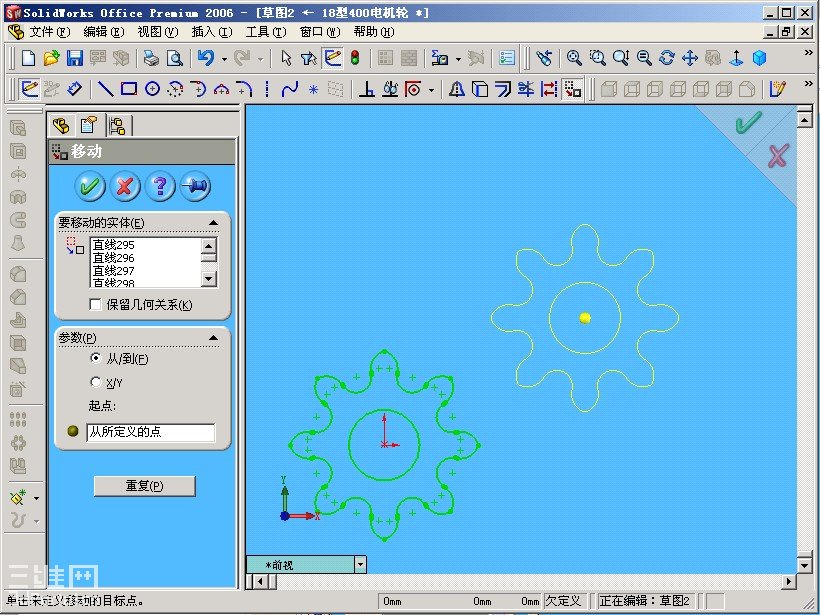
Task: Cancel move with red X button
Action: point(125,186)
